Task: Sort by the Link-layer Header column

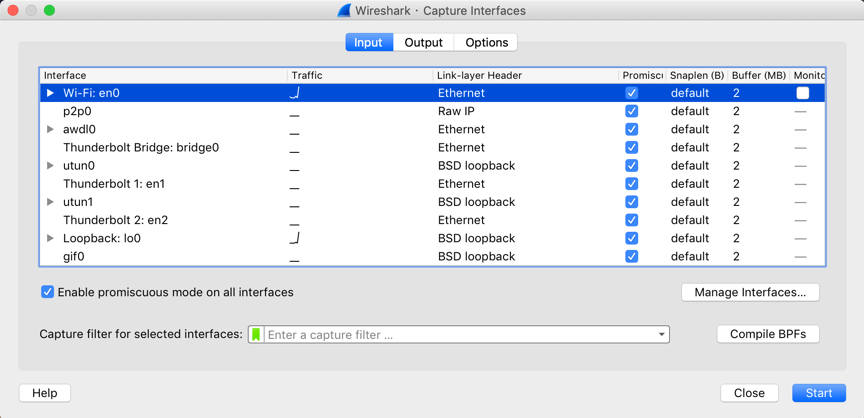Action: [x=525, y=75]
